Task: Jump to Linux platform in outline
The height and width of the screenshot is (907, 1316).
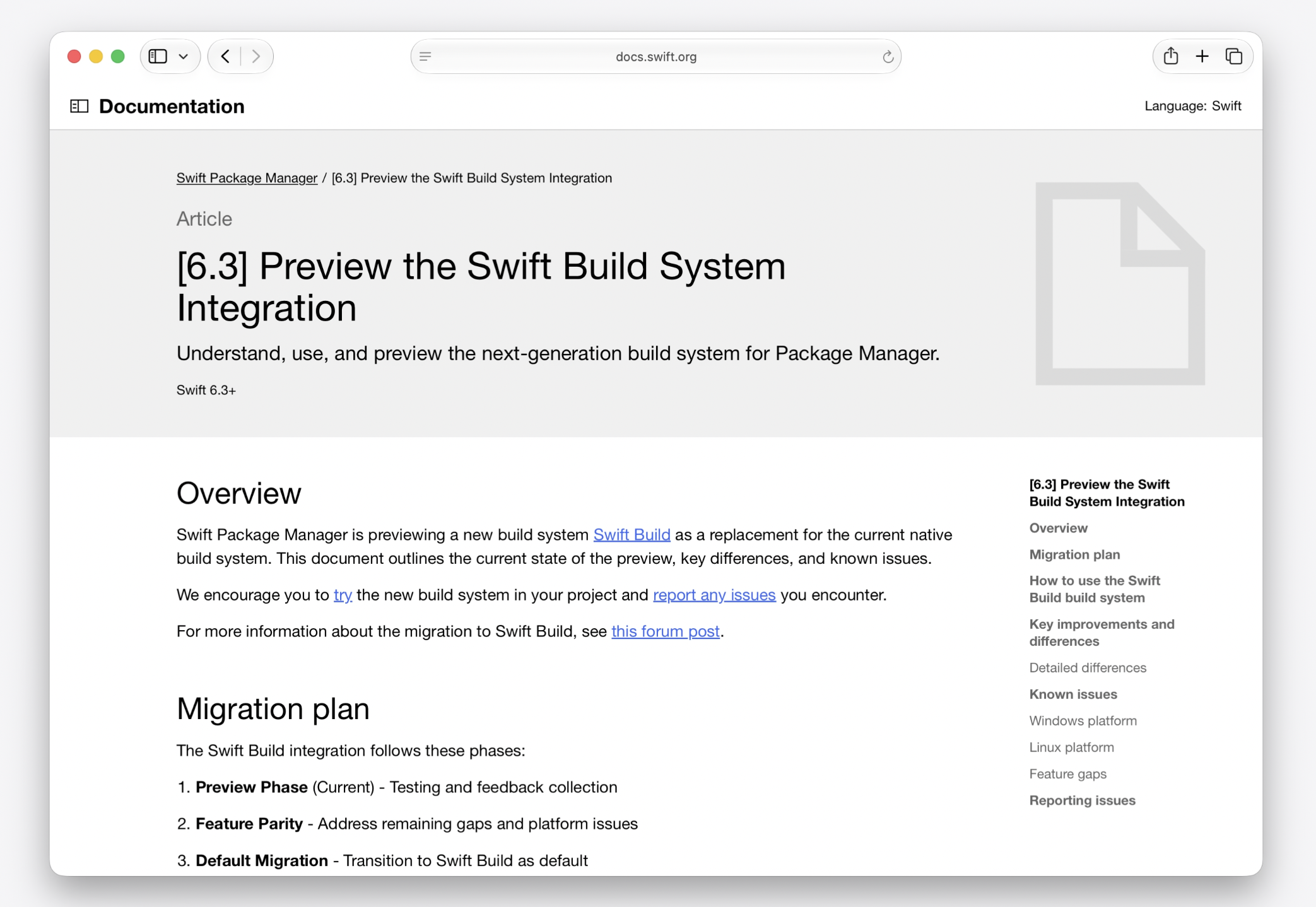Action: click(x=1071, y=747)
